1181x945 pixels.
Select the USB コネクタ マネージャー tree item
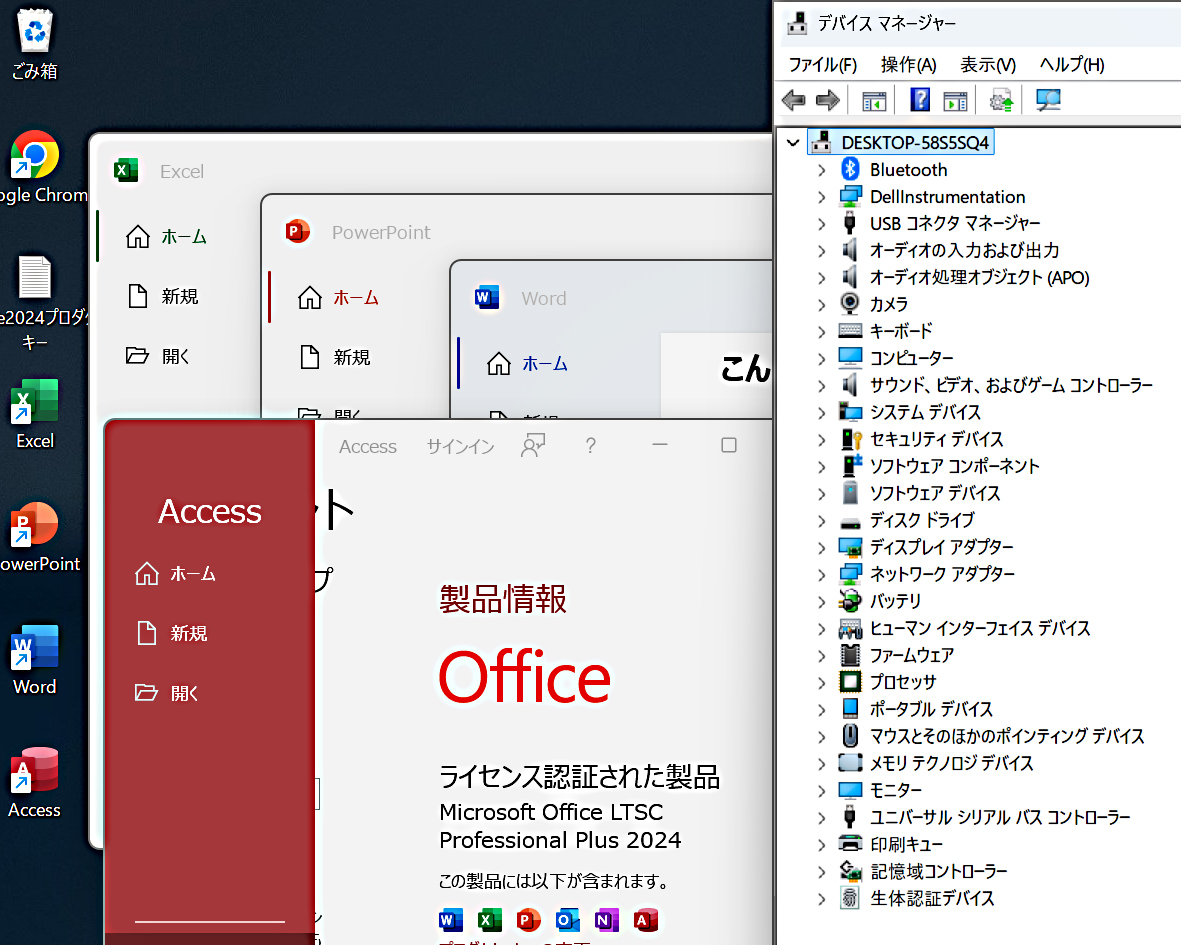coord(939,224)
